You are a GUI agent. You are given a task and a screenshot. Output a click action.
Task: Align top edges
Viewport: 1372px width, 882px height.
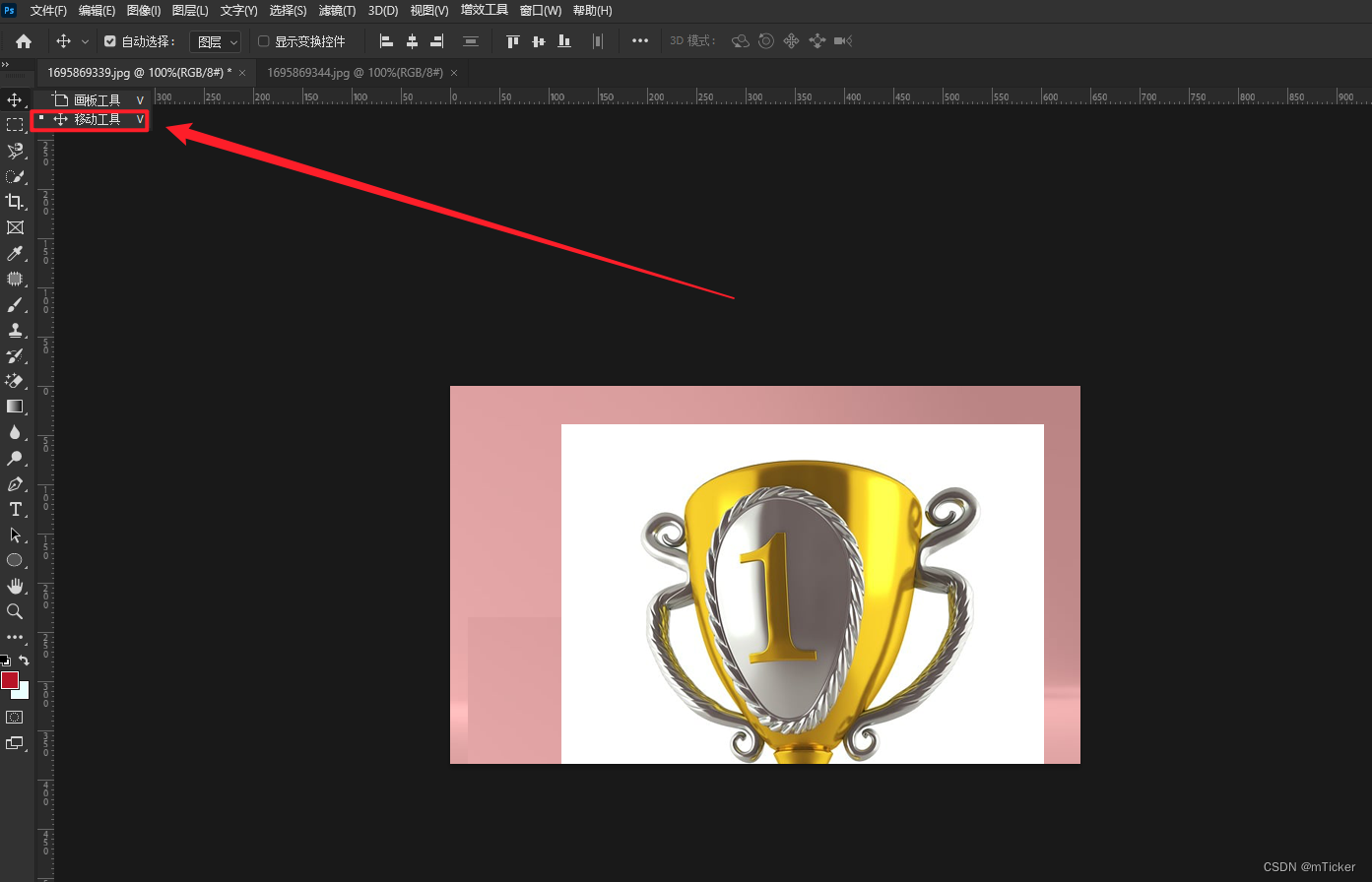[x=512, y=41]
